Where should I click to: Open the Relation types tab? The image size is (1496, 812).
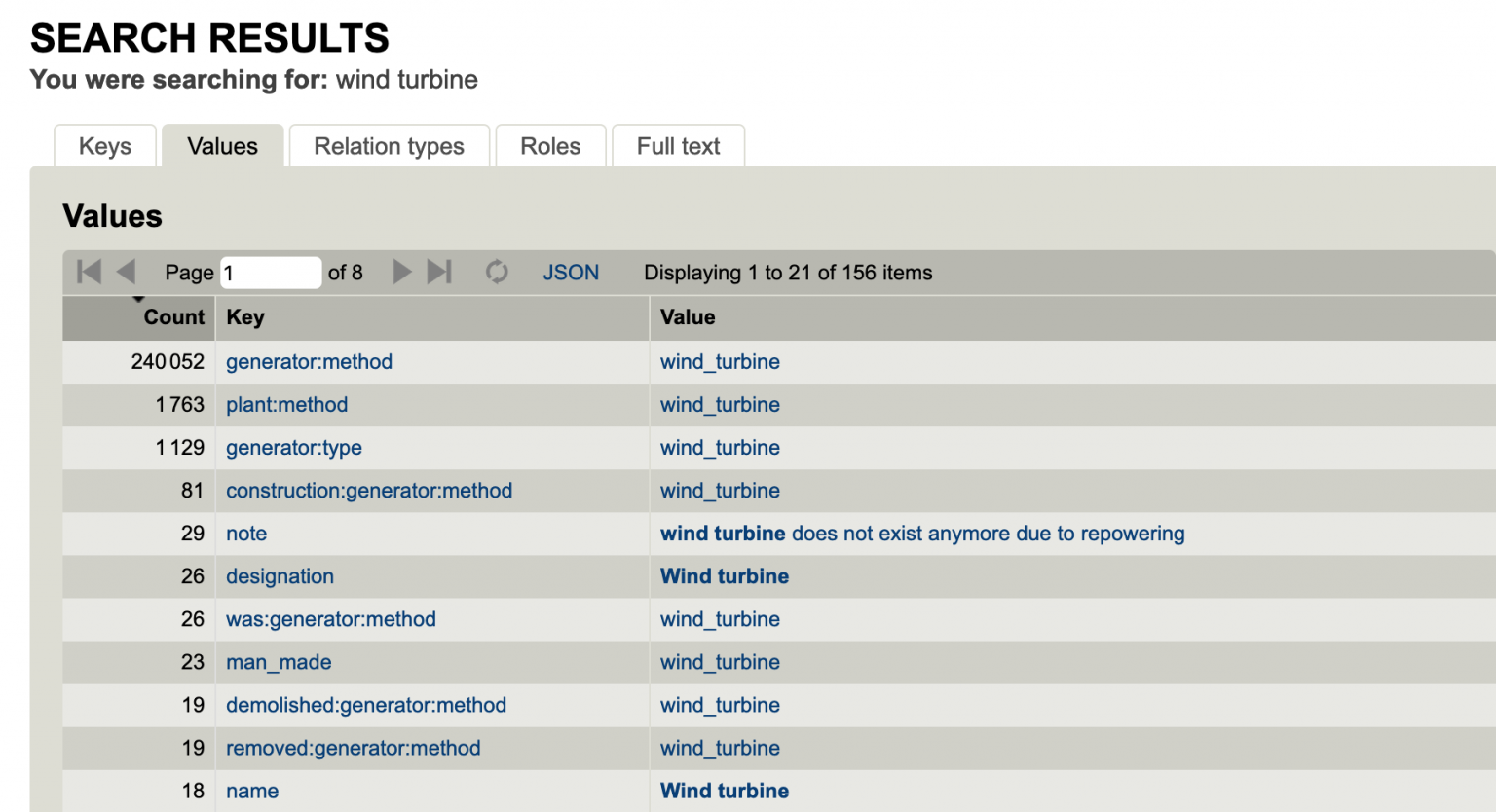(x=389, y=145)
